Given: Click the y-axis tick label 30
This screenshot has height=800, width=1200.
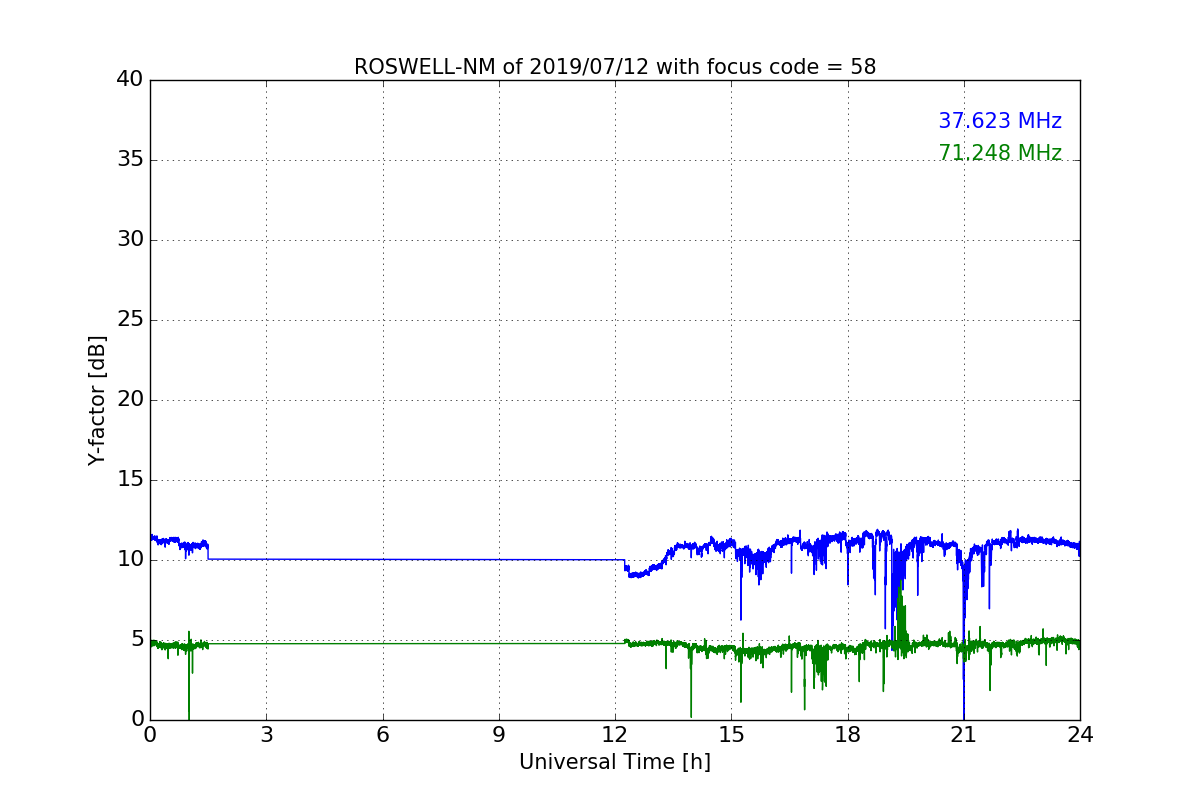Looking at the screenshot, I should coord(130,240).
